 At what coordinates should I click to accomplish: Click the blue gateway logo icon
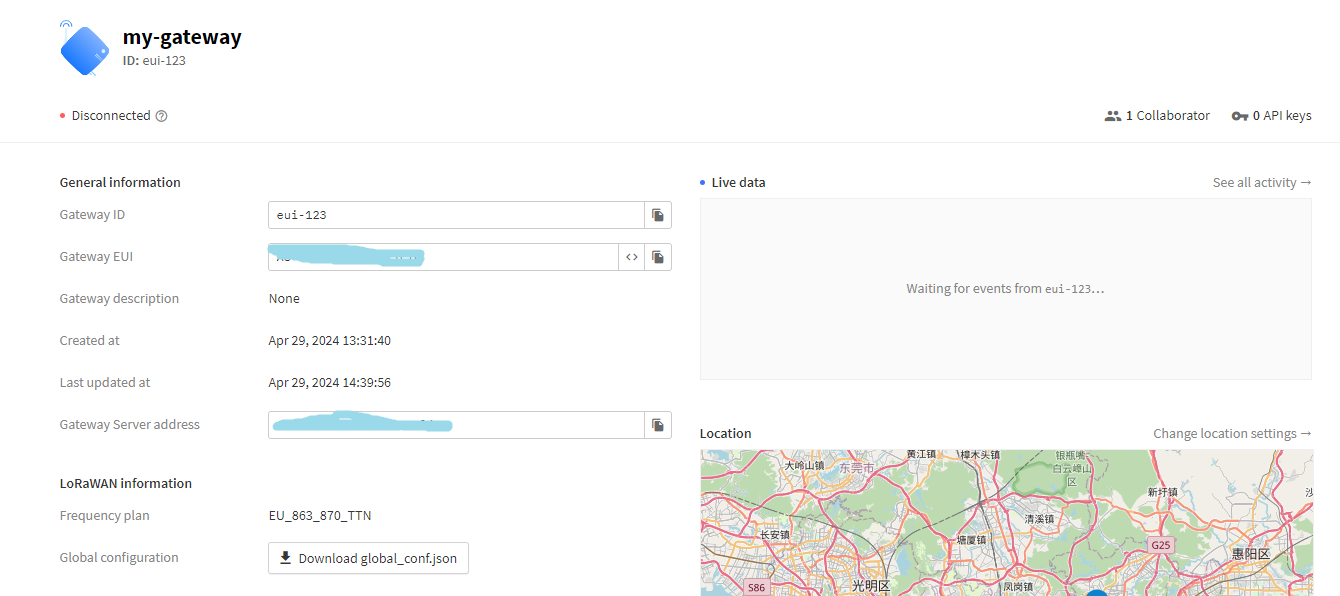pyautogui.click(x=84, y=49)
